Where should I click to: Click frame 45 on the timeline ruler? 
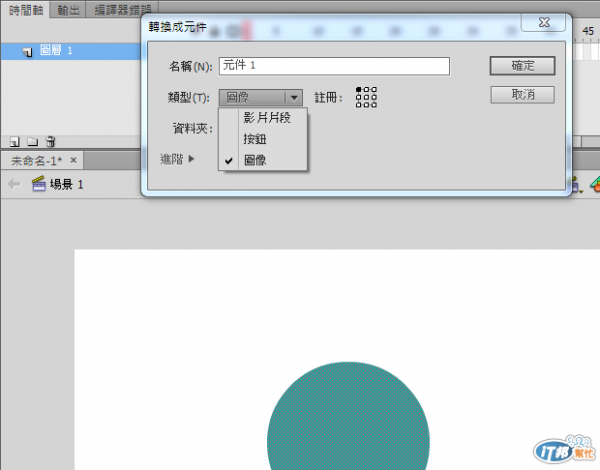pos(588,31)
